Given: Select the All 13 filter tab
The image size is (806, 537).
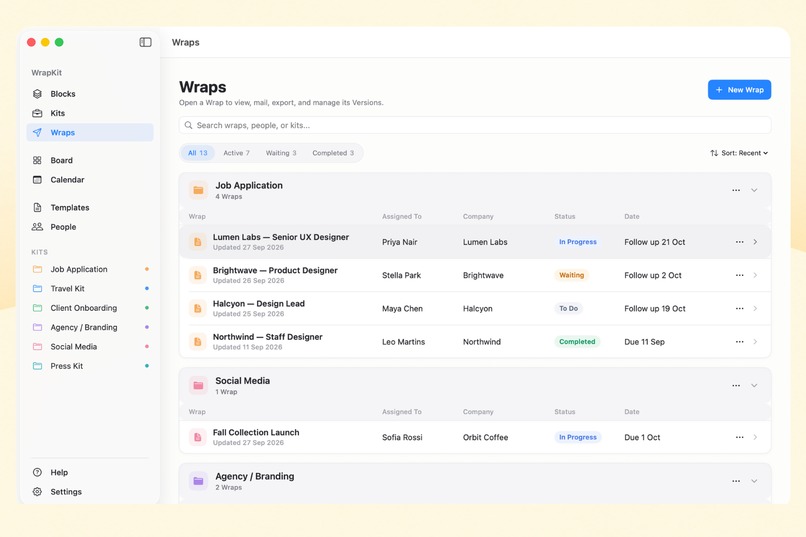Looking at the screenshot, I should coord(197,153).
